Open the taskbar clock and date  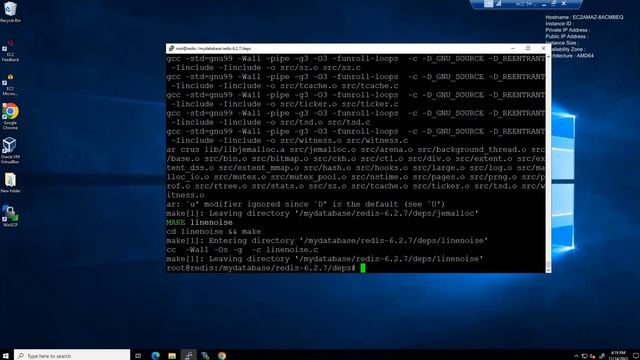pos(618,355)
